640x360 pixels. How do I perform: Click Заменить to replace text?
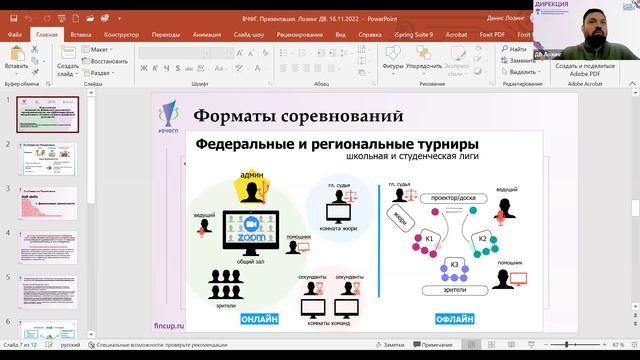(518, 60)
